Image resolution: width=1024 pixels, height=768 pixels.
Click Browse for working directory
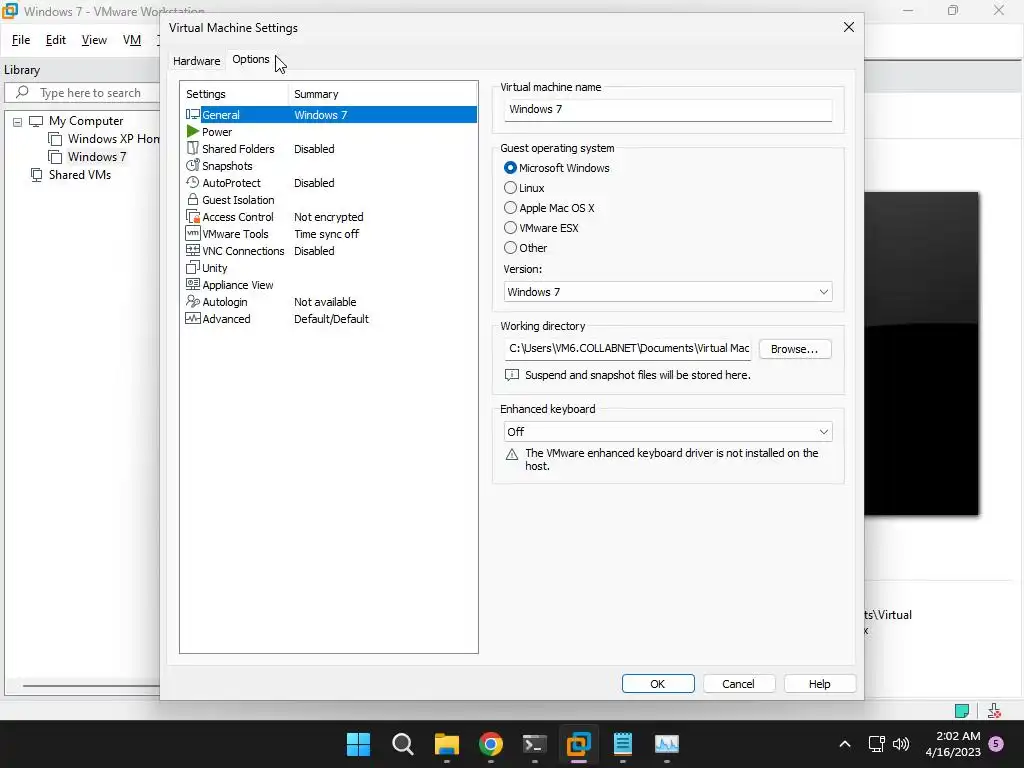(x=795, y=349)
